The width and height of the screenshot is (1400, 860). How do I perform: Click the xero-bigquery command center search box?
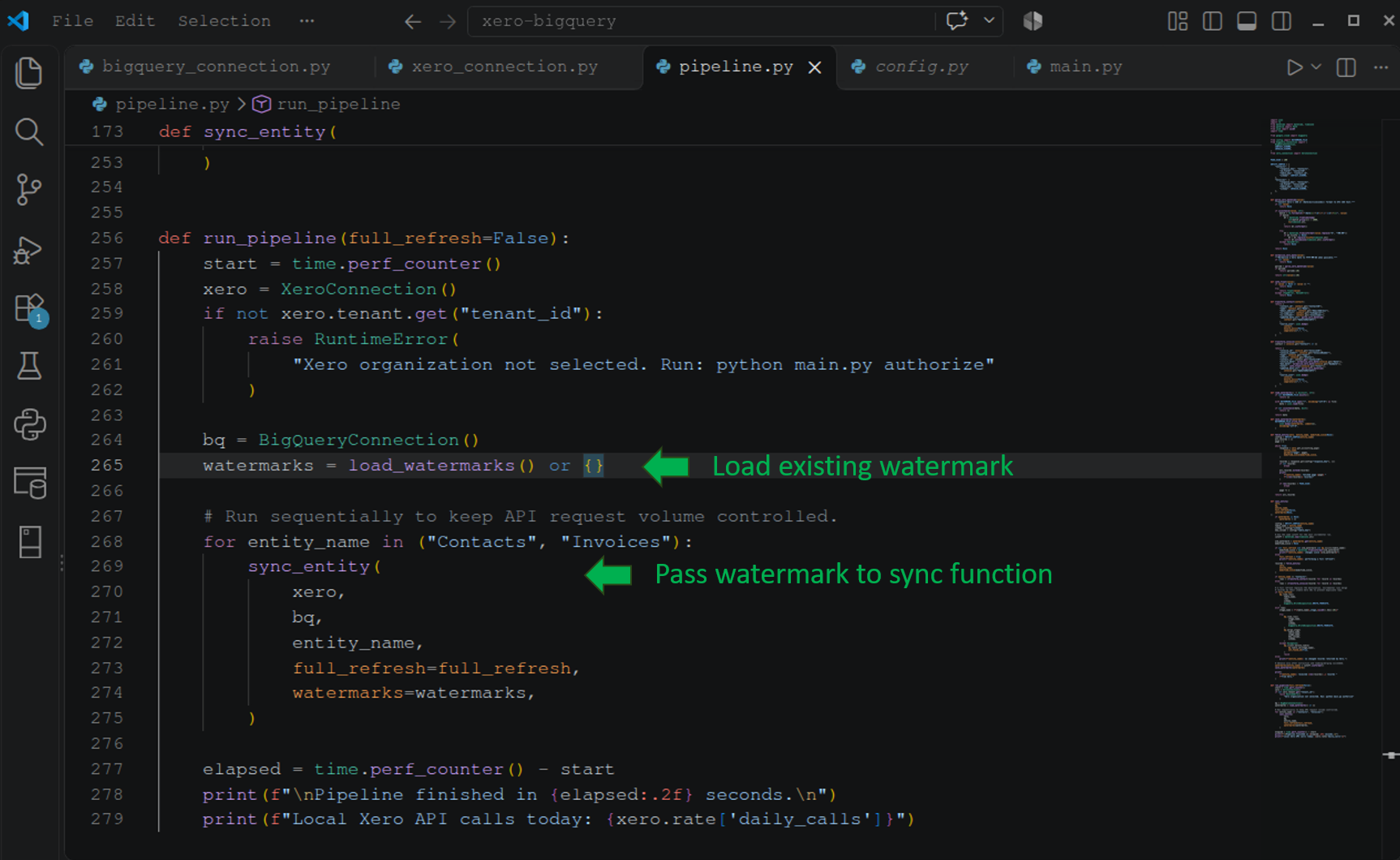click(x=702, y=21)
